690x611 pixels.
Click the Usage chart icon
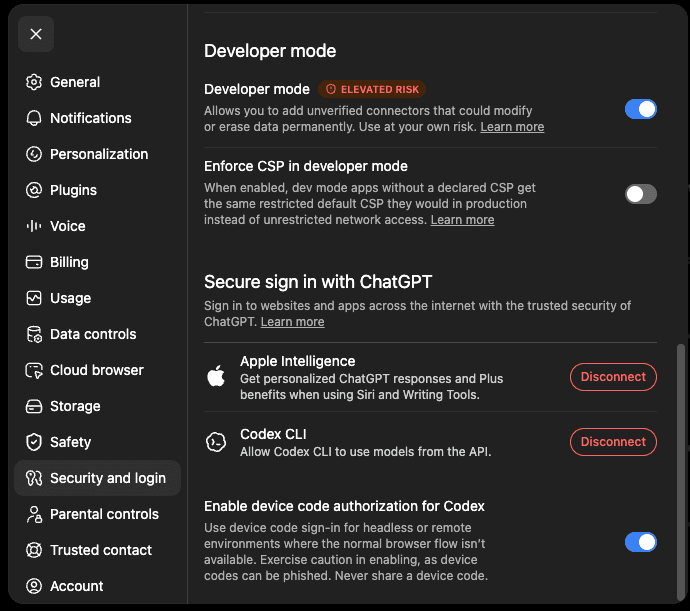pyautogui.click(x=34, y=298)
